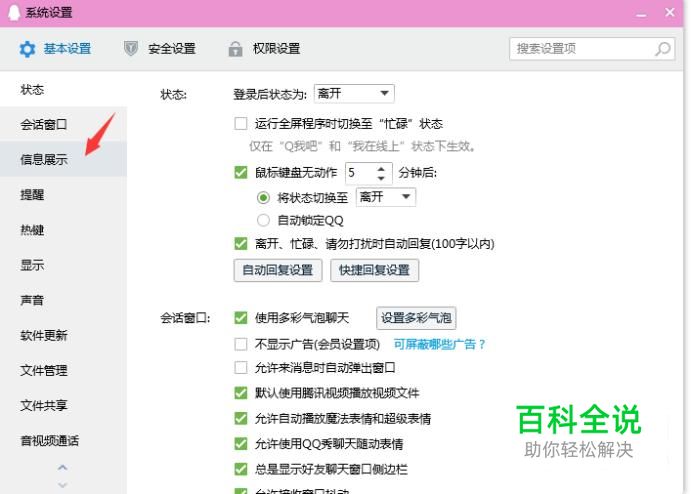
Task: Click the sidebar scroll-up chevron
Action: (x=63, y=467)
